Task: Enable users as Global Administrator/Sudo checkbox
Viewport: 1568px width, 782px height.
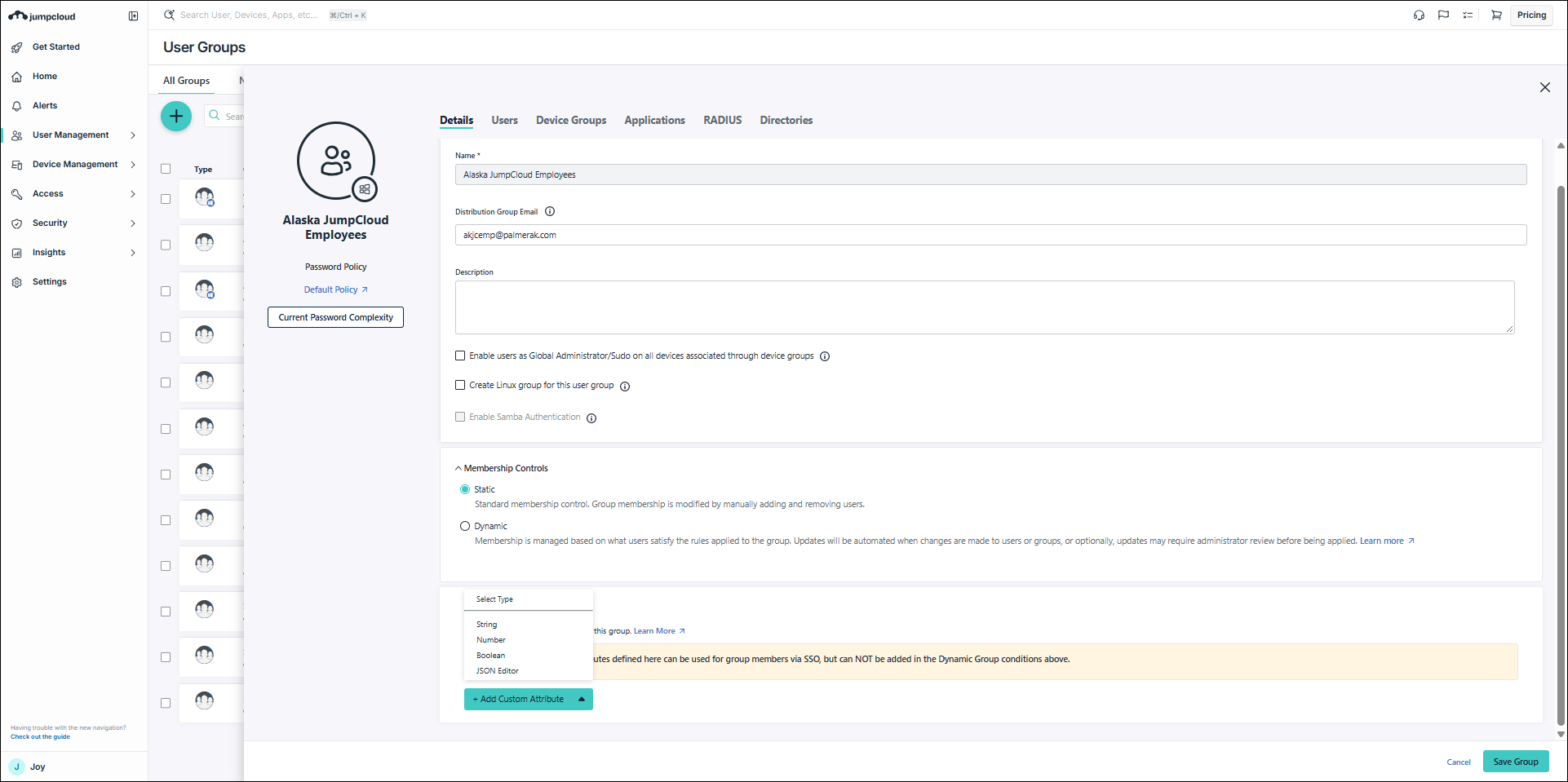Action: point(460,356)
